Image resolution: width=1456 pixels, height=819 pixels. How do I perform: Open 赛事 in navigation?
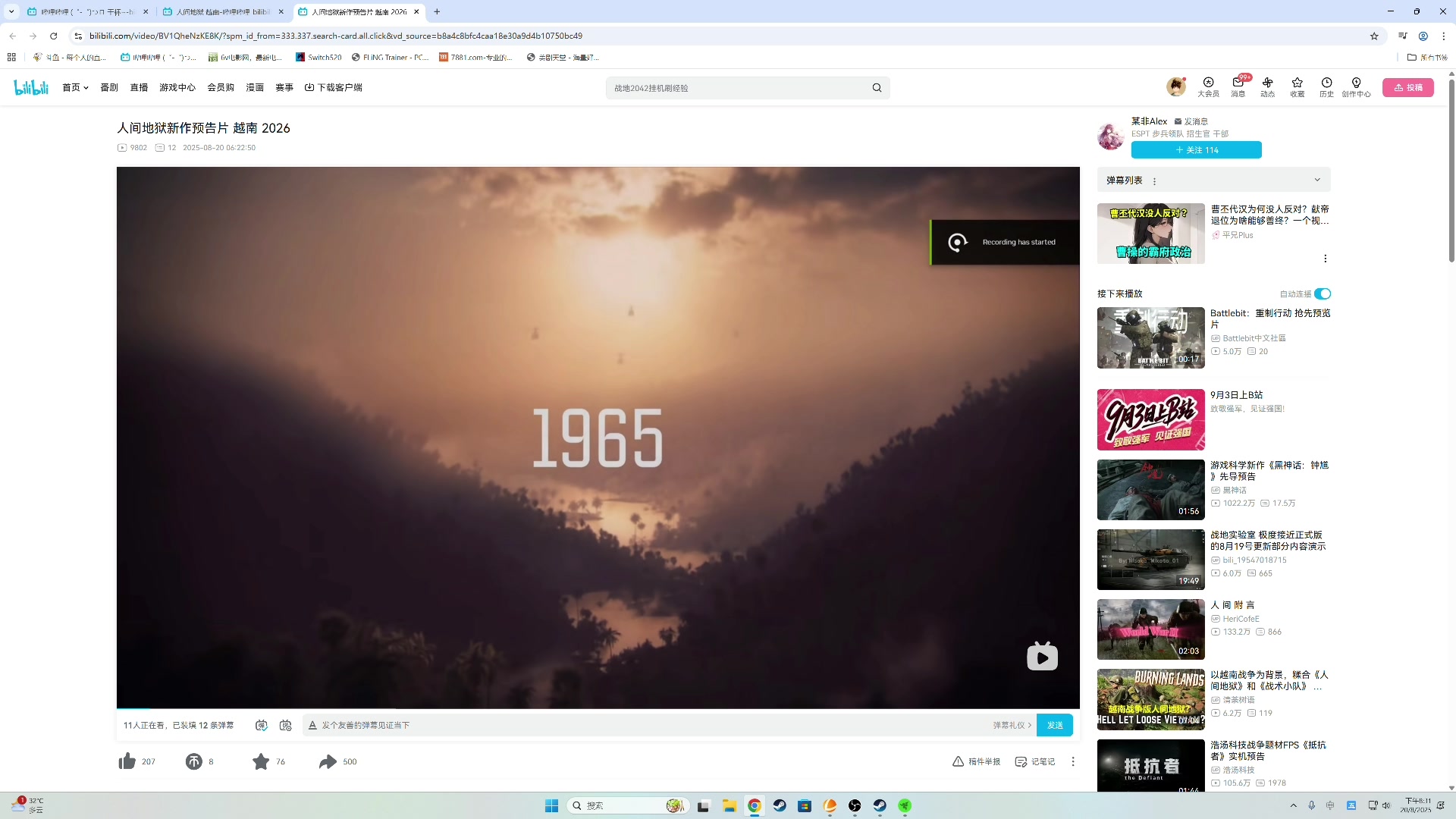click(284, 88)
